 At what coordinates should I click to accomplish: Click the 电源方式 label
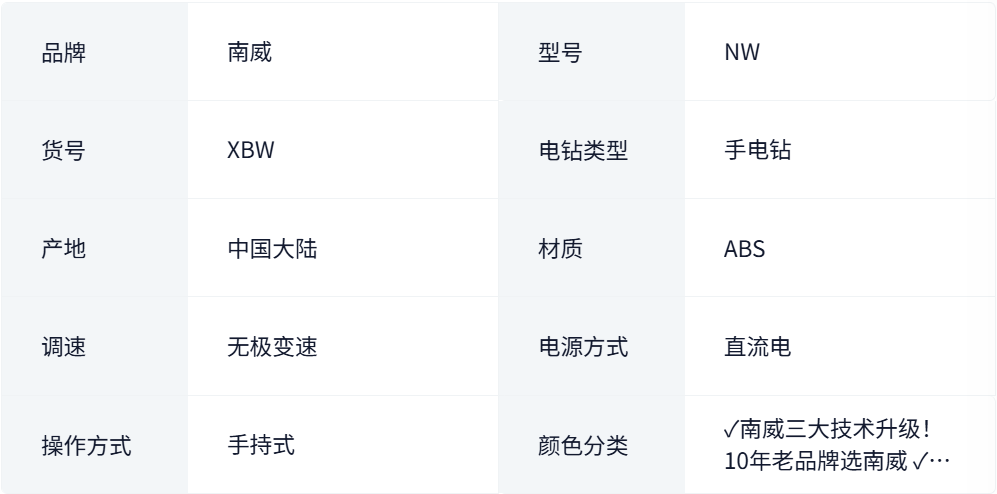(583, 347)
